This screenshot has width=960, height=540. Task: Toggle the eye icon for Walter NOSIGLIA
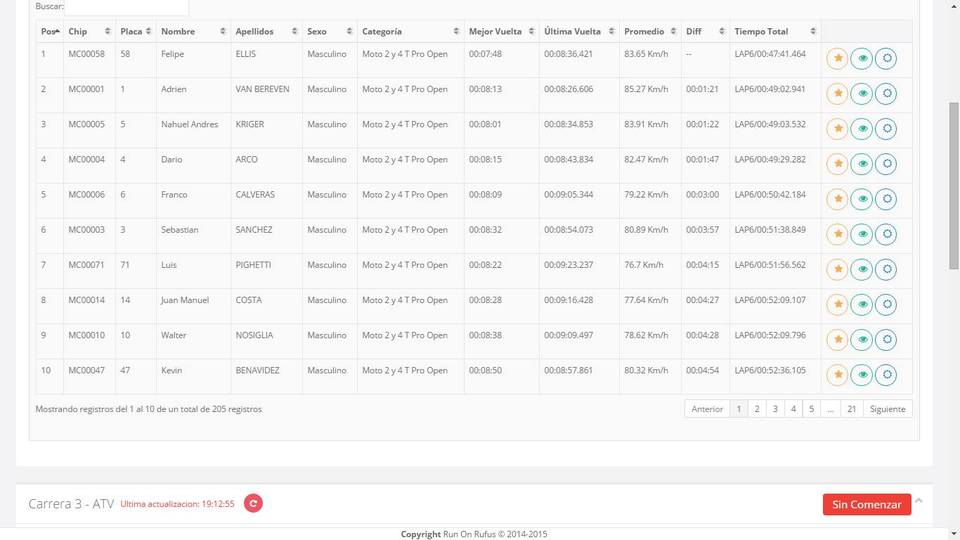point(861,340)
